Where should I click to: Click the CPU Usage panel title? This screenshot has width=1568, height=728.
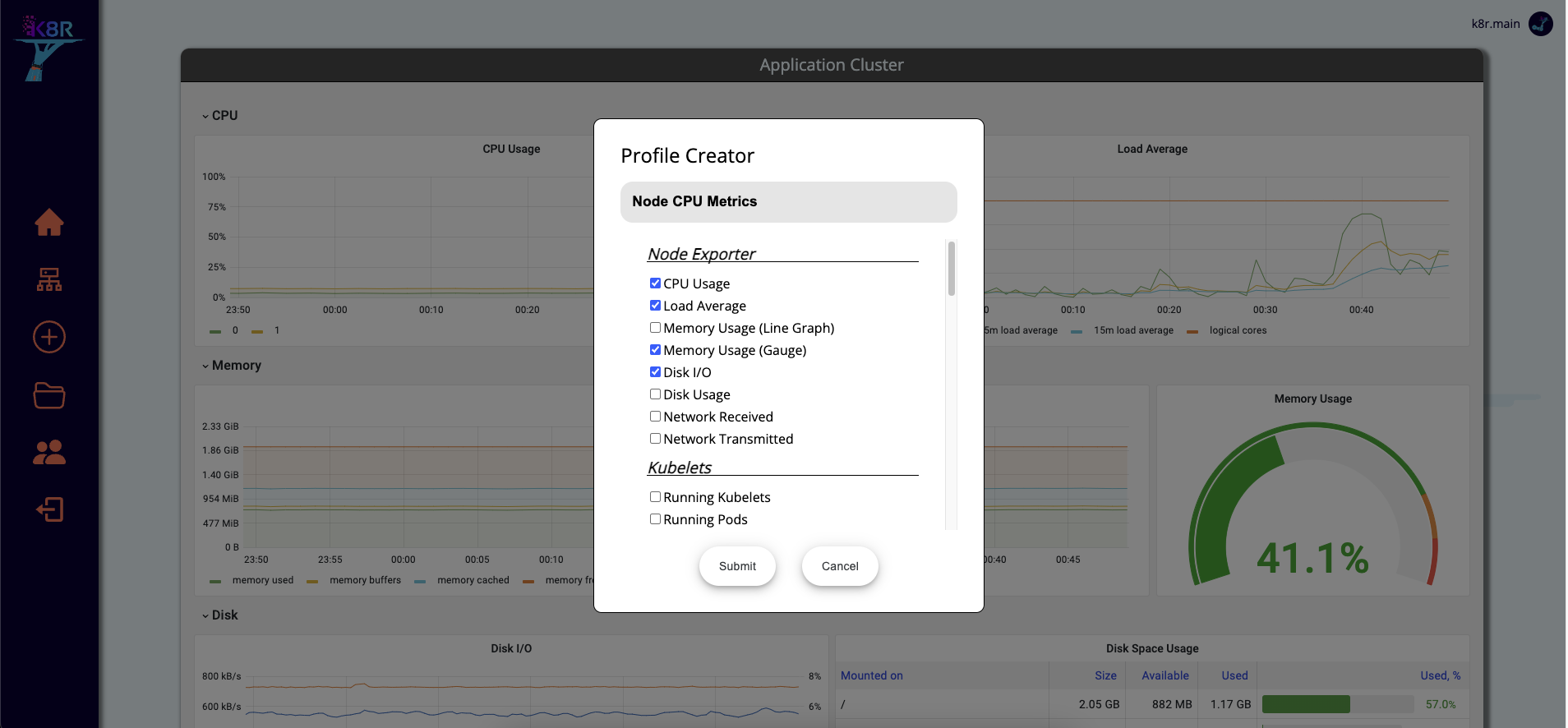tap(511, 149)
